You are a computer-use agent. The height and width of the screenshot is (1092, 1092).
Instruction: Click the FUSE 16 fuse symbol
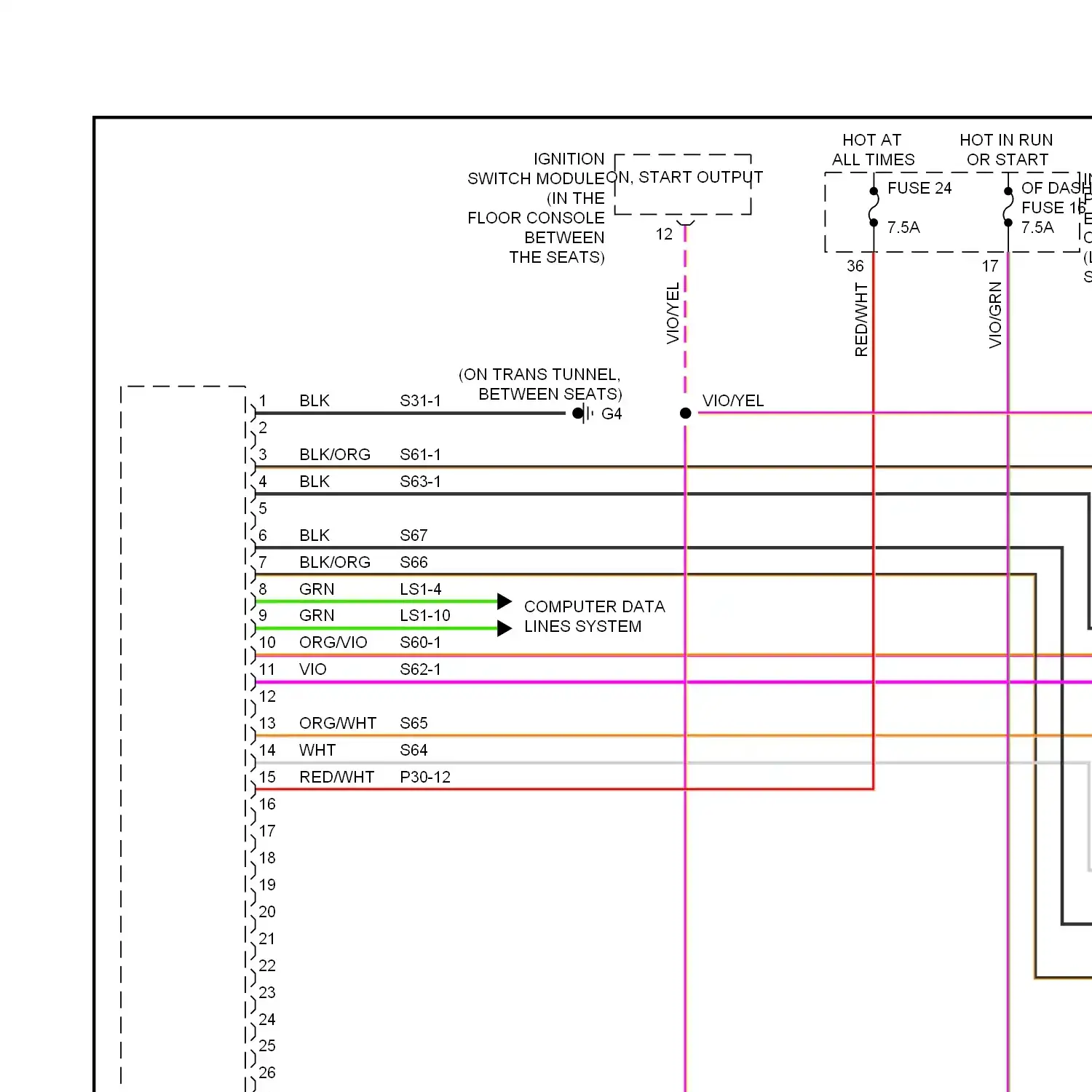(x=1008, y=207)
